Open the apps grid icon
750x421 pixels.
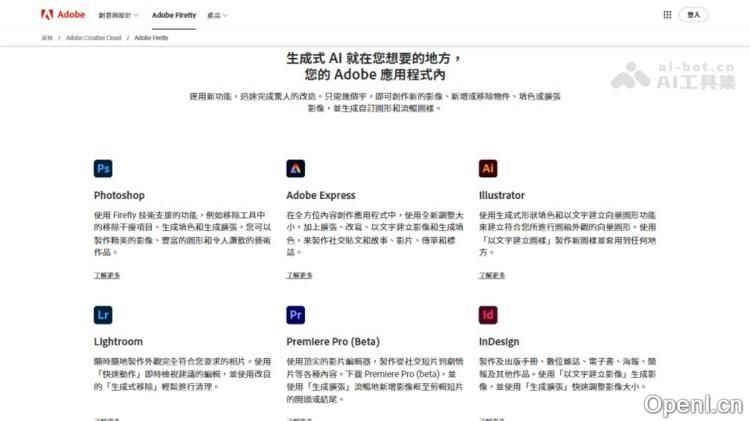pyautogui.click(x=667, y=15)
